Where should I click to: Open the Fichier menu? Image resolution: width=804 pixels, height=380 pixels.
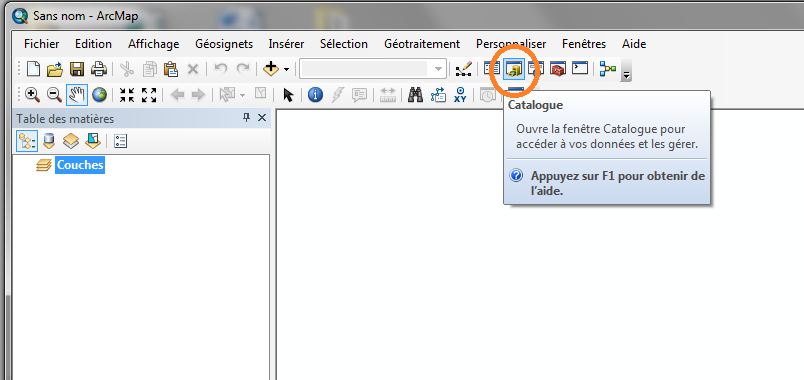pyautogui.click(x=42, y=44)
